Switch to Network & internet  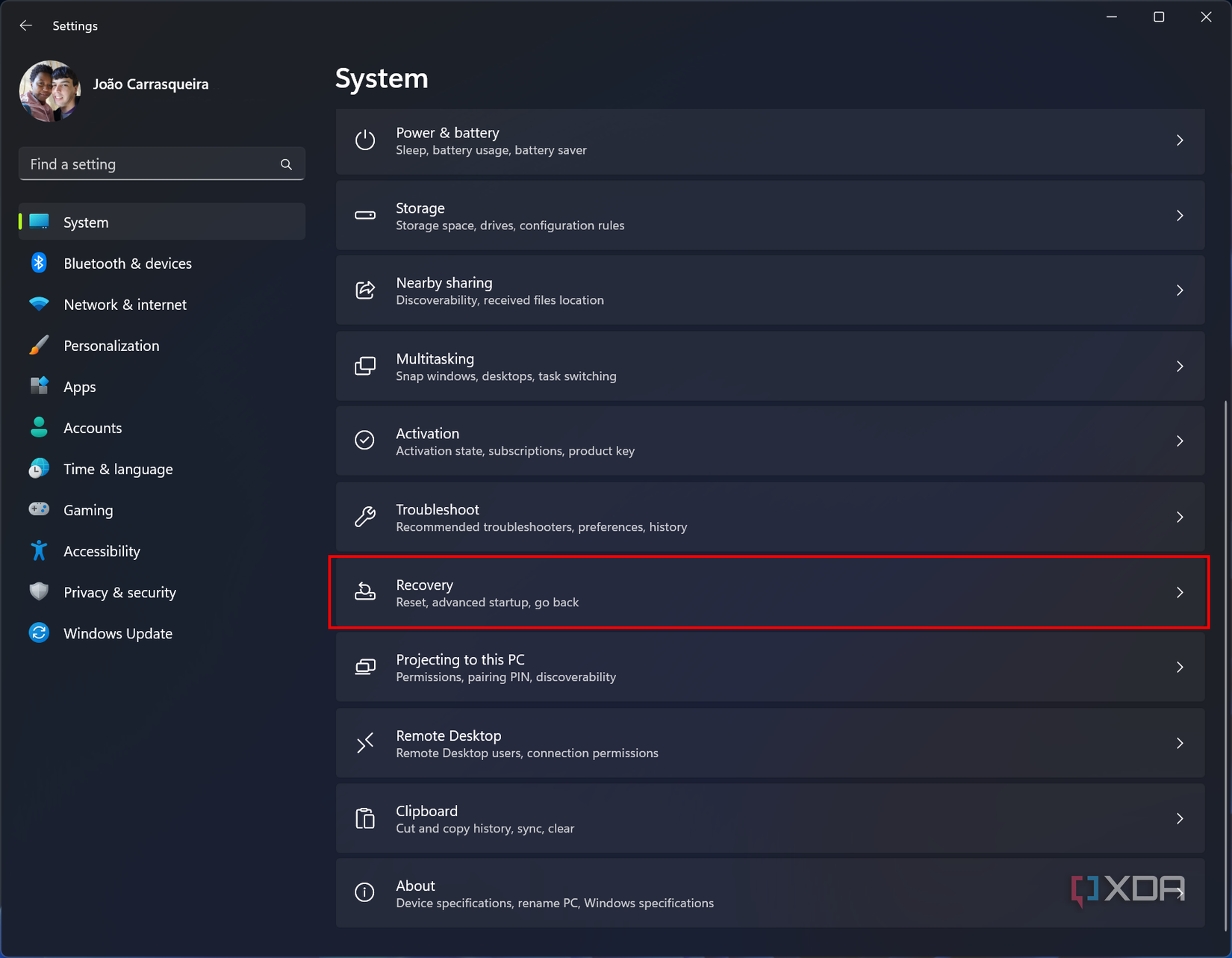tap(162, 304)
